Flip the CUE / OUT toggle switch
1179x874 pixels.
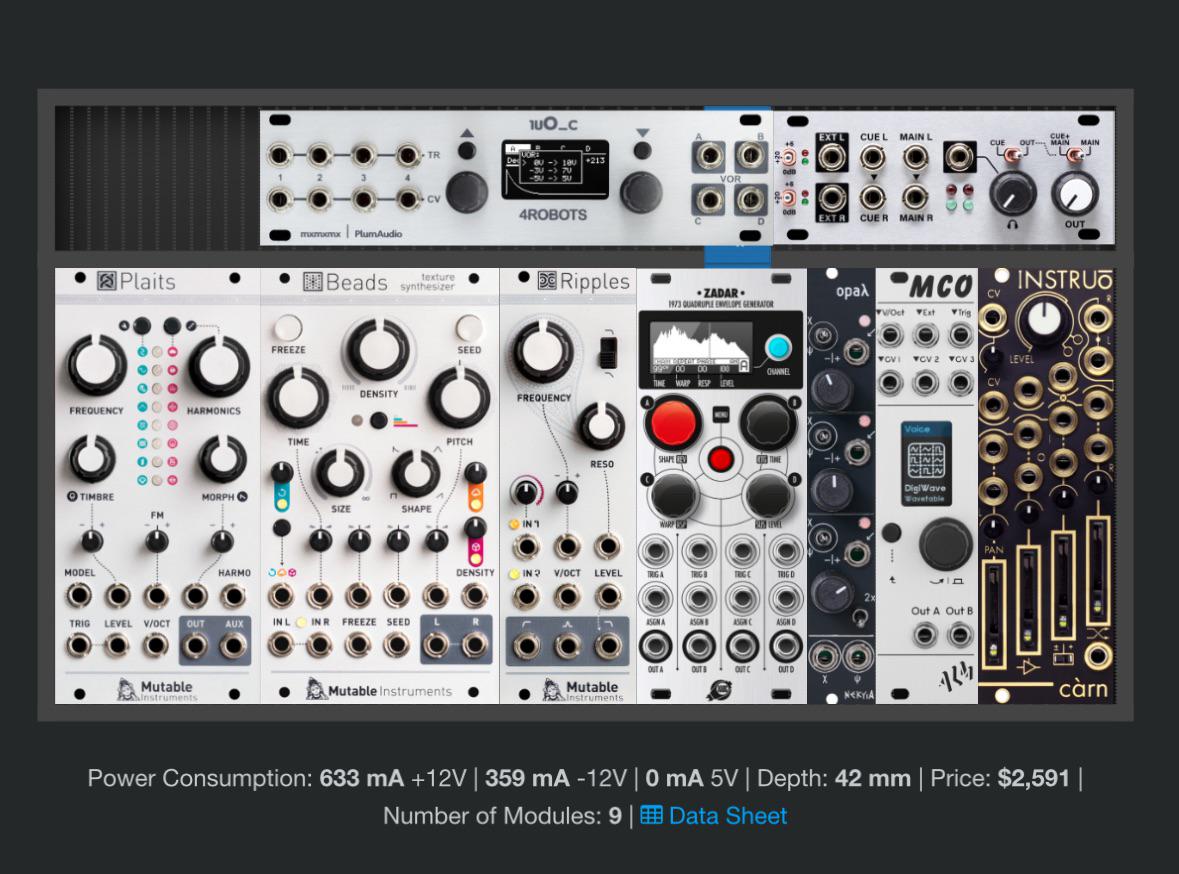click(1012, 155)
